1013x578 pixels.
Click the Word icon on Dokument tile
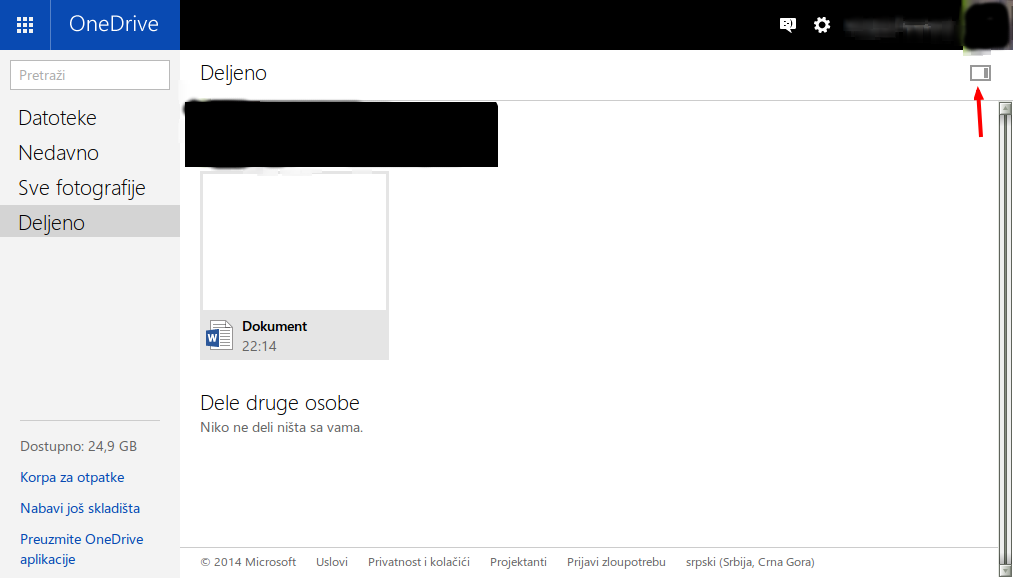(x=220, y=335)
